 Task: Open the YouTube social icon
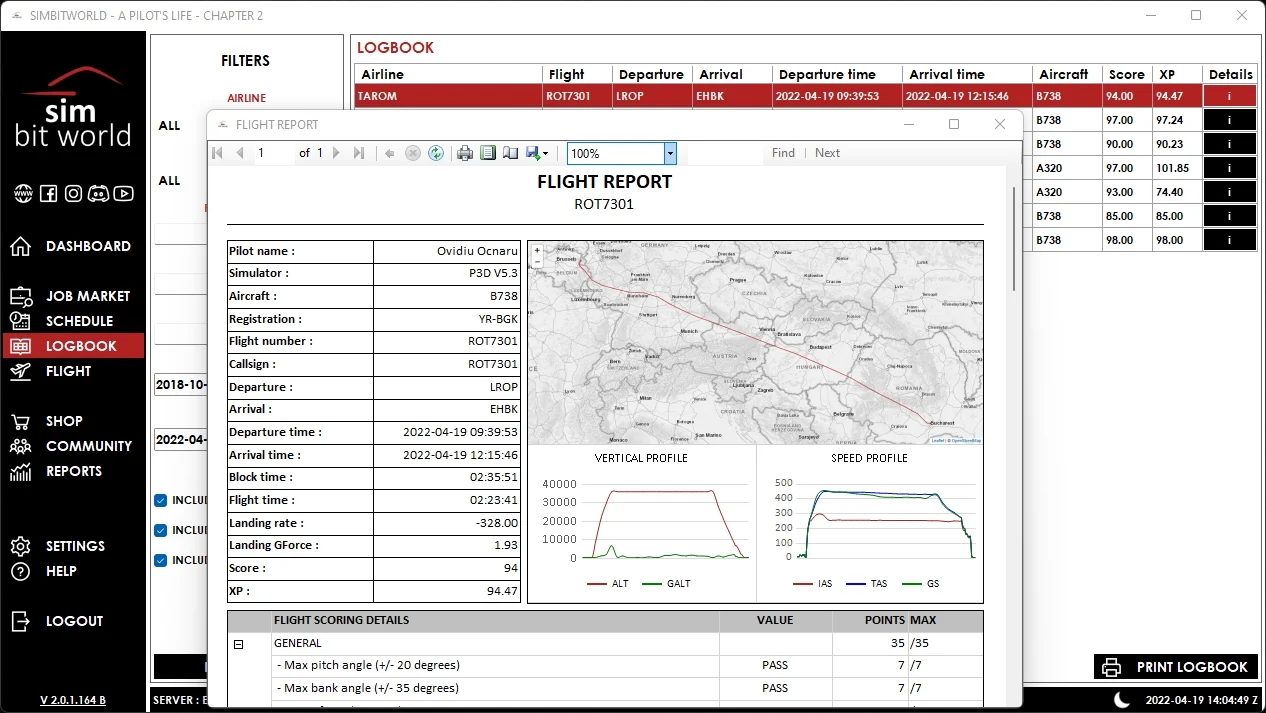(124, 194)
